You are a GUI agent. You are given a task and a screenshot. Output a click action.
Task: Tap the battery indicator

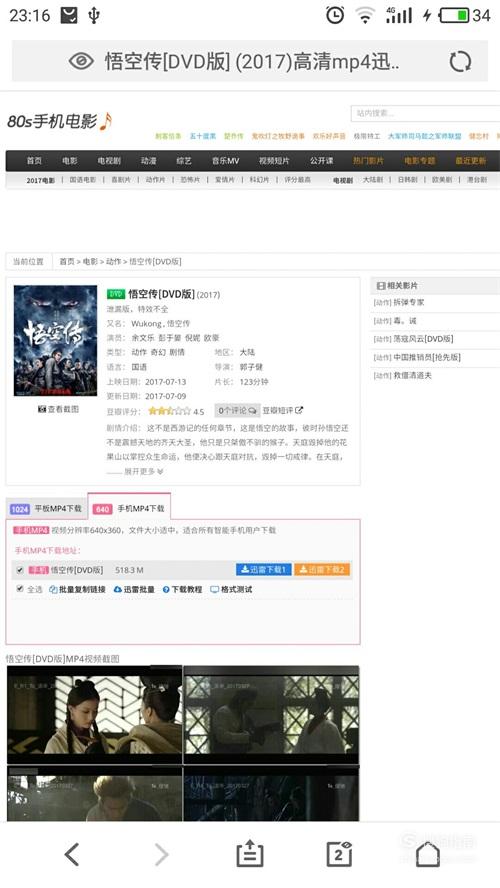tap(455, 15)
